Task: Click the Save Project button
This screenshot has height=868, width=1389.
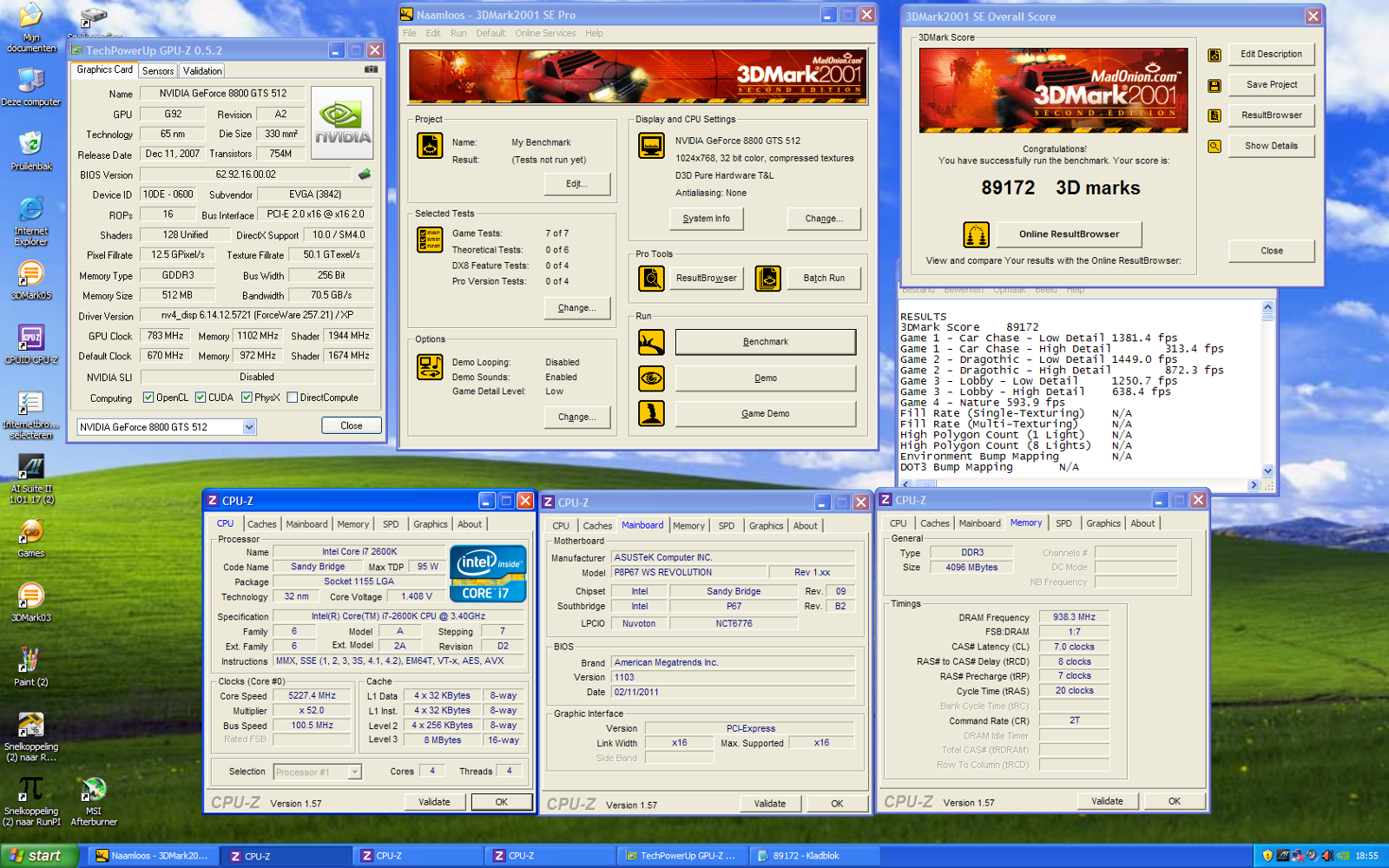Action: tap(1272, 85)
